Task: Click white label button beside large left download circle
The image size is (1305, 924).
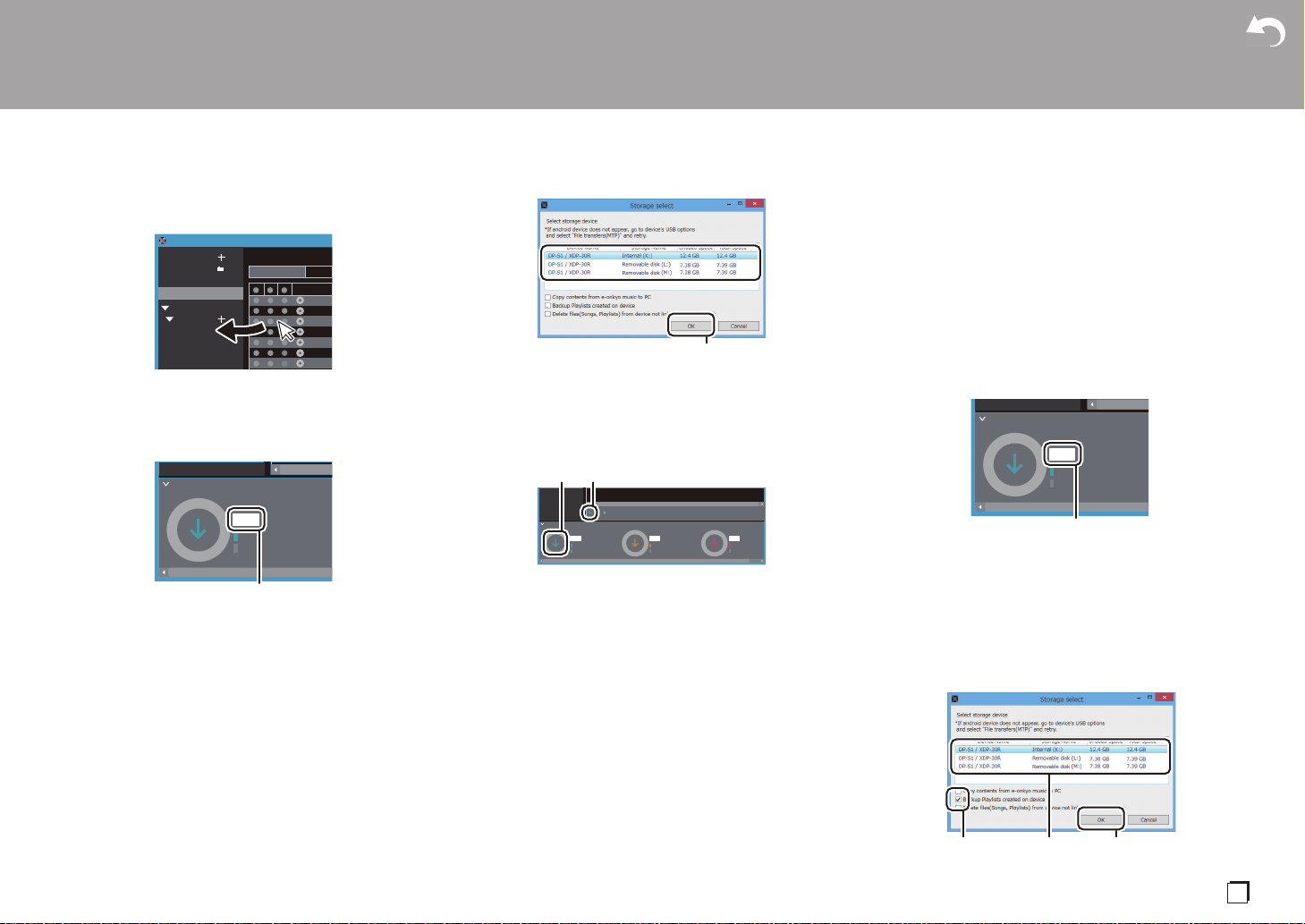Action: (x=246, y=519)
